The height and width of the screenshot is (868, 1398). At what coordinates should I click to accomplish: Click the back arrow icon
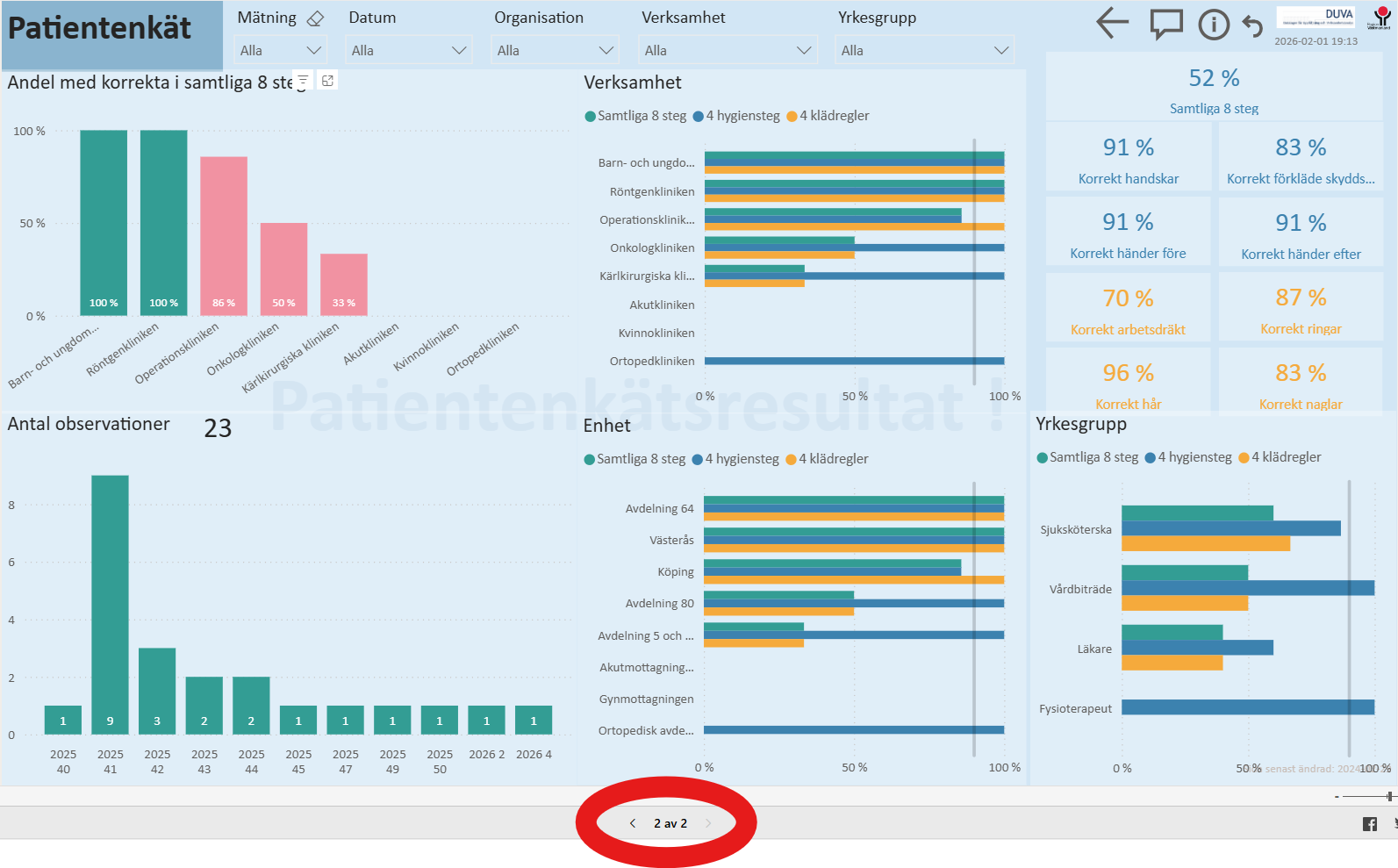tap(1112, 24)
